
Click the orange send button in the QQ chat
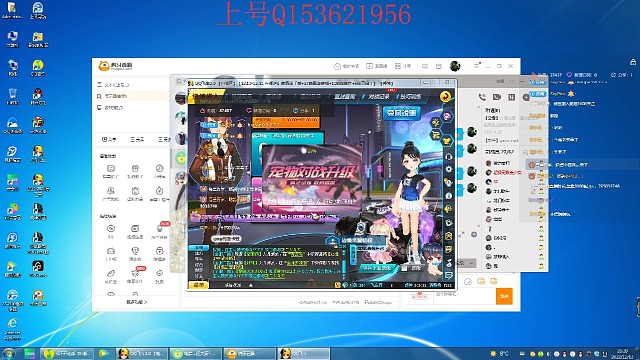(504, 296)
